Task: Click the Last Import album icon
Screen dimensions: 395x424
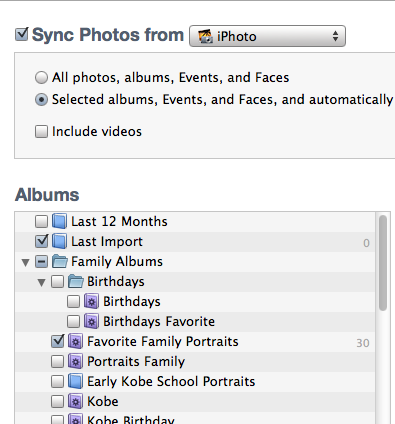Action: tap(60, 241)
